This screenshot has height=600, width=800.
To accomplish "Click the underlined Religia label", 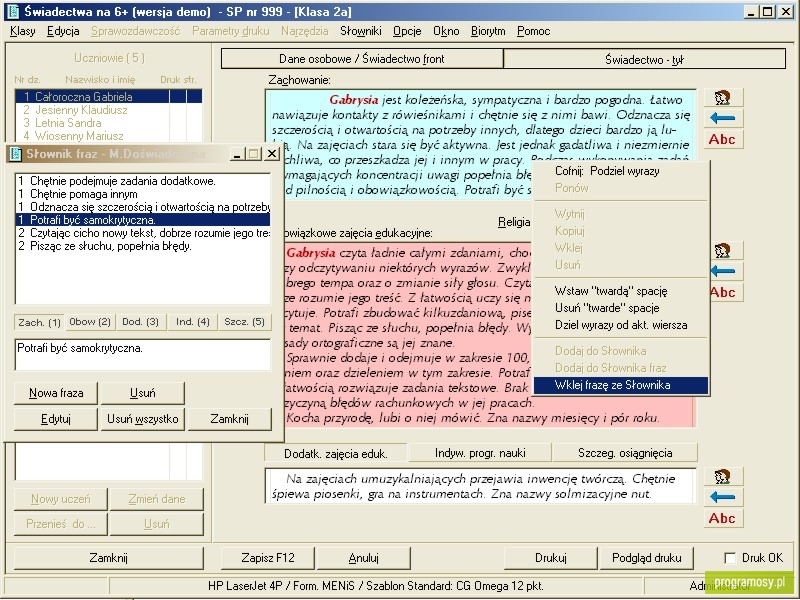I will coord(514,222).
